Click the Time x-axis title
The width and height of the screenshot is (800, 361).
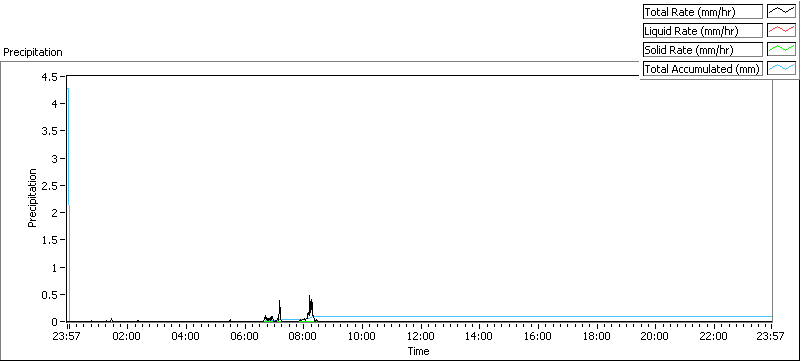[418, 351]
